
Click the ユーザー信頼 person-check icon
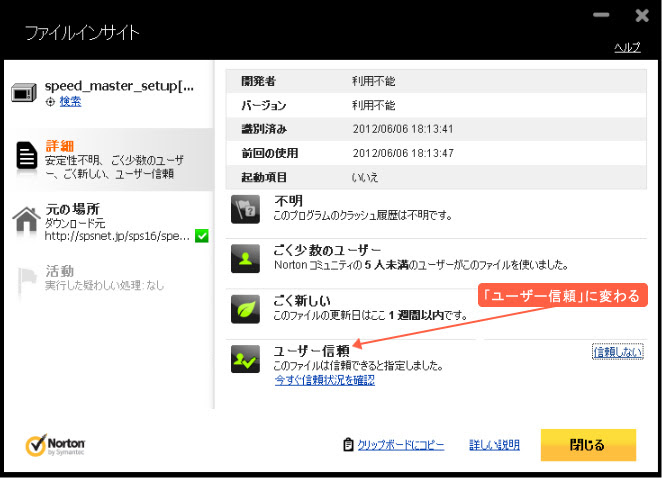245,359
